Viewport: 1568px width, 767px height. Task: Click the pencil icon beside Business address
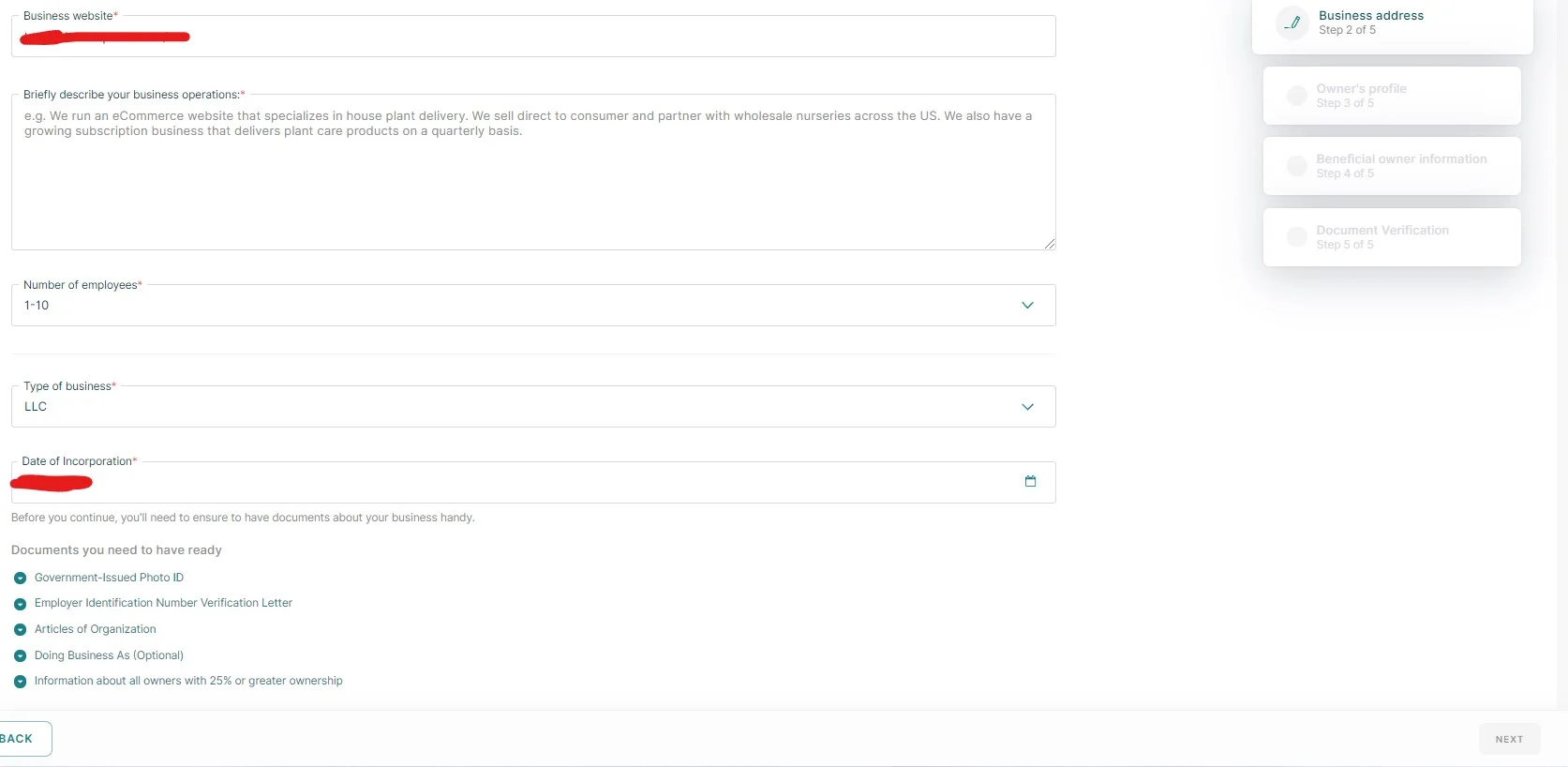pyautogui.click(x=1292, y=23)
